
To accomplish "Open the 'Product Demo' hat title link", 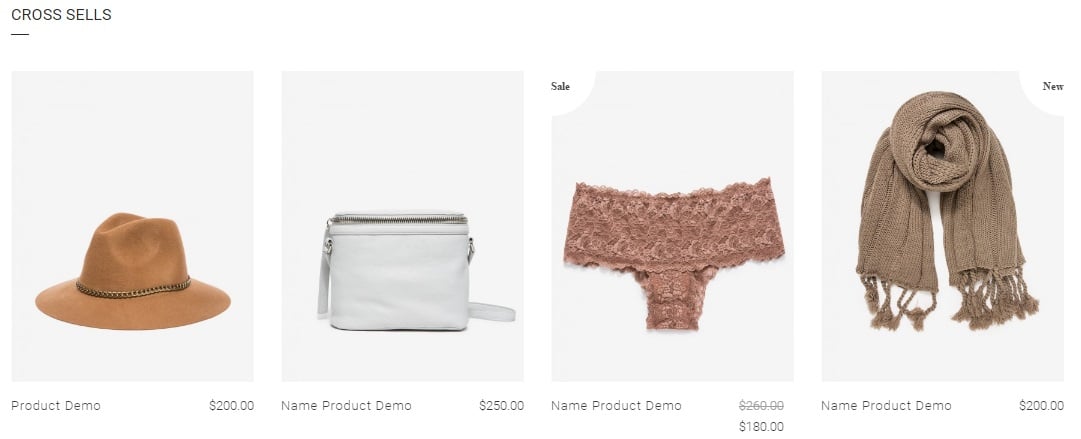I will (x=56, y=406).
